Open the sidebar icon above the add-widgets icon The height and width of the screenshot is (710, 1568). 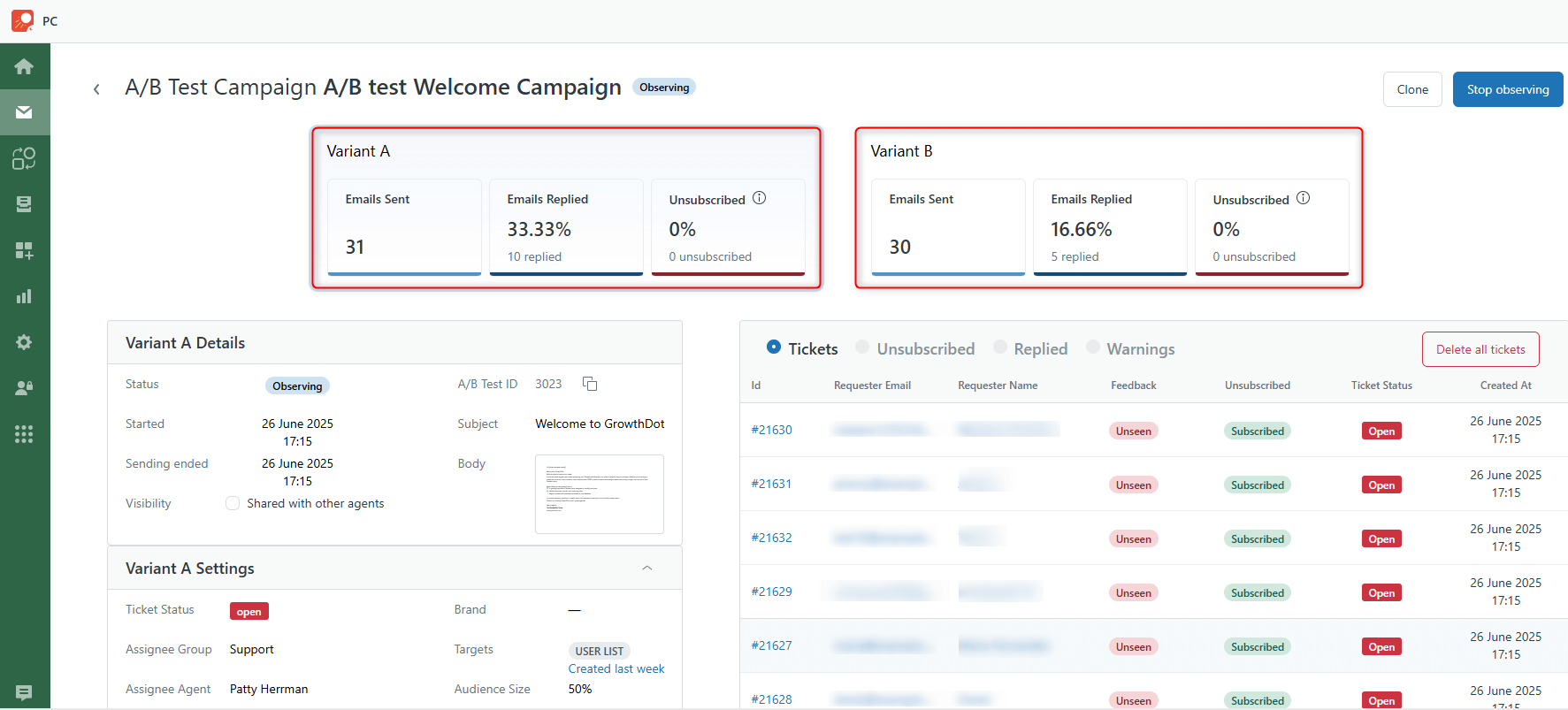click(24, 204)
